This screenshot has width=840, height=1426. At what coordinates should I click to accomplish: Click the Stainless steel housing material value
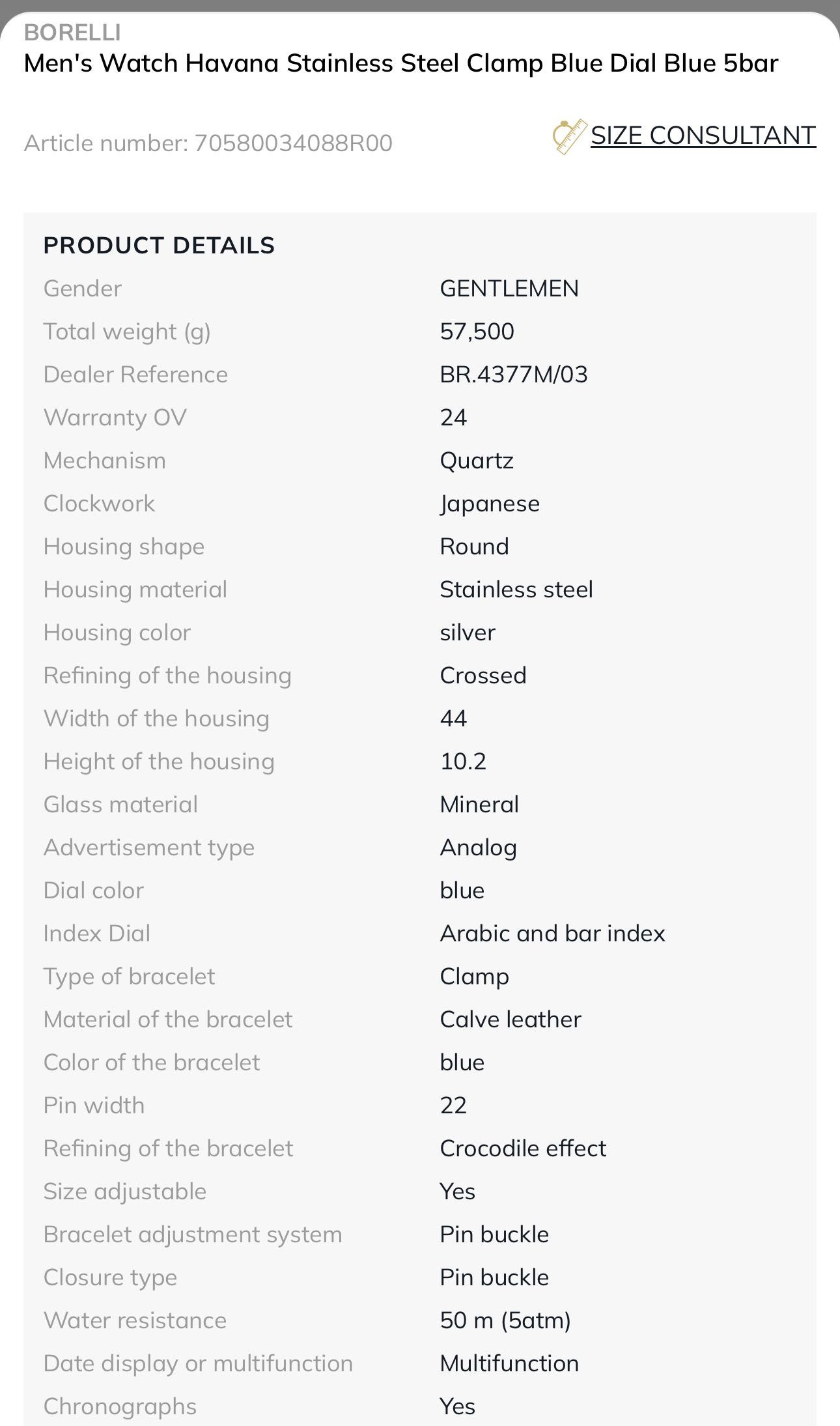pyautogui.click(x=516, y=590)
